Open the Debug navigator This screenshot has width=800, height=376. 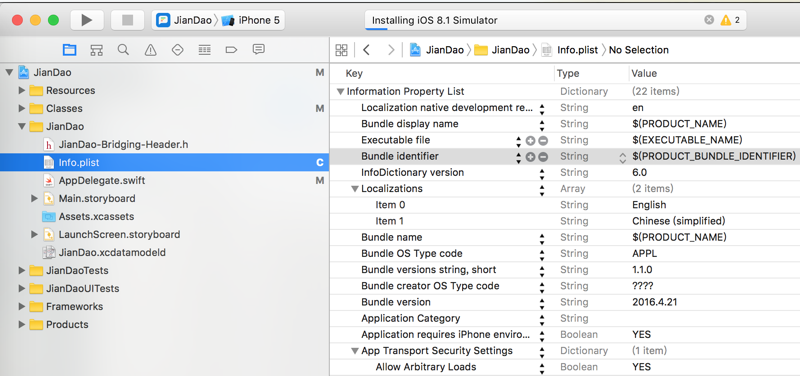tap(205, 49)
